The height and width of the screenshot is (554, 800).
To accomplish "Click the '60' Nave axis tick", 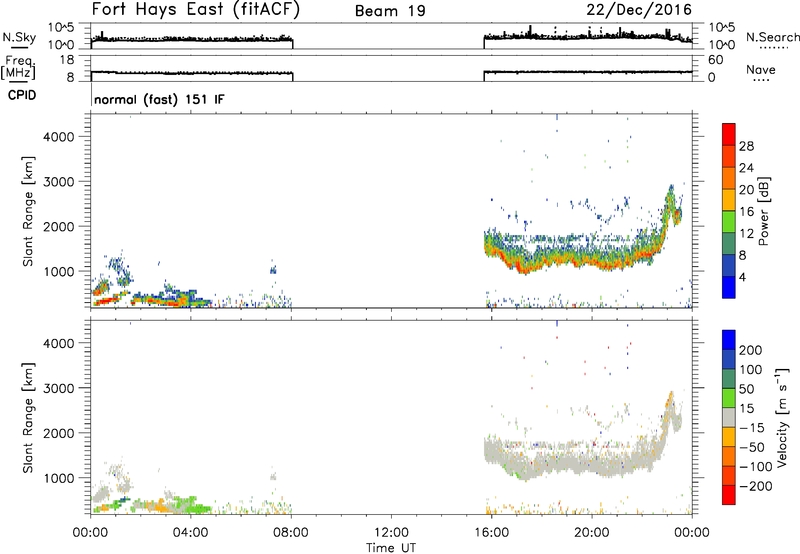I will (715, 60).
